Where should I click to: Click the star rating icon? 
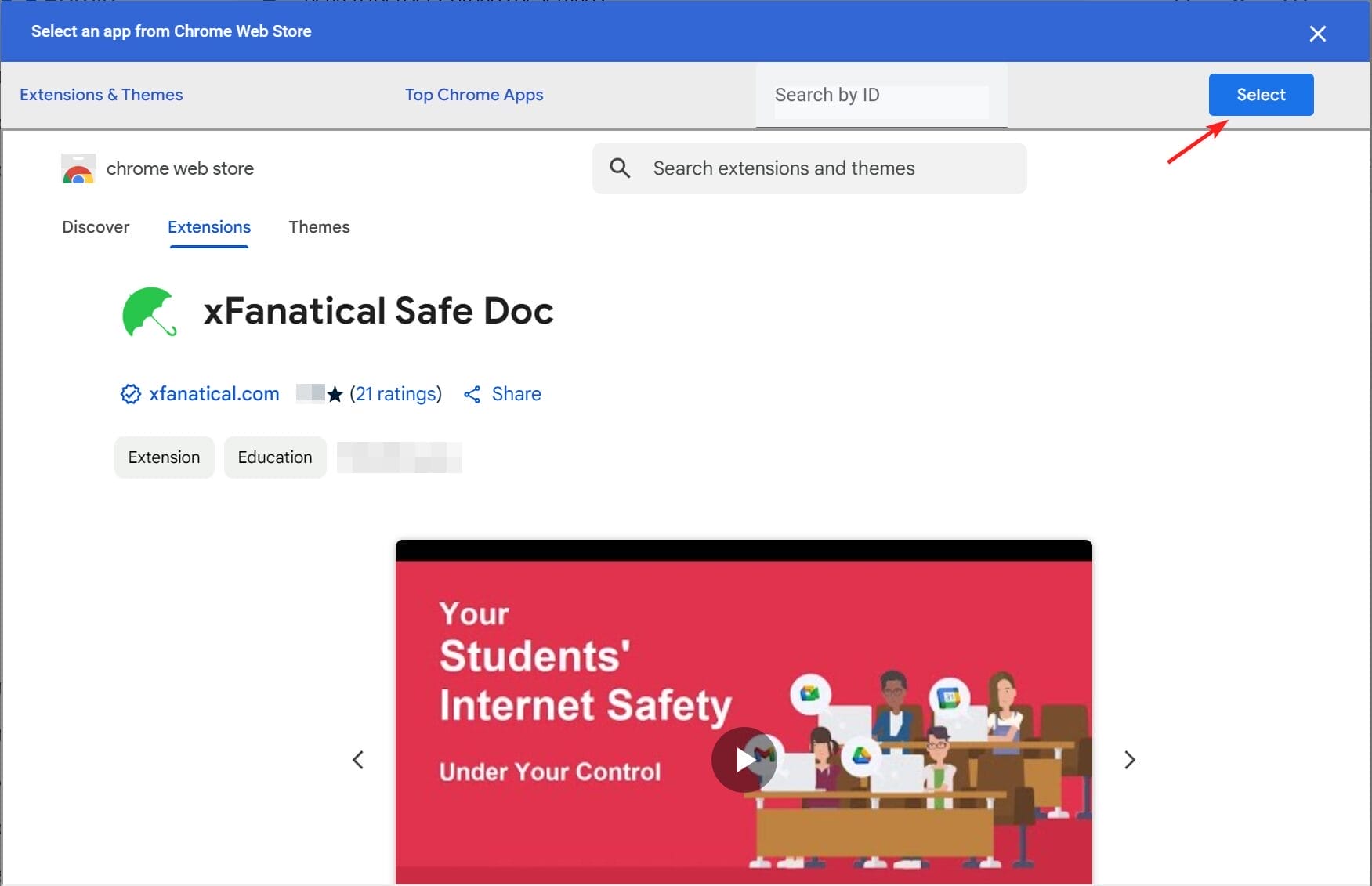tap(335, 394)
